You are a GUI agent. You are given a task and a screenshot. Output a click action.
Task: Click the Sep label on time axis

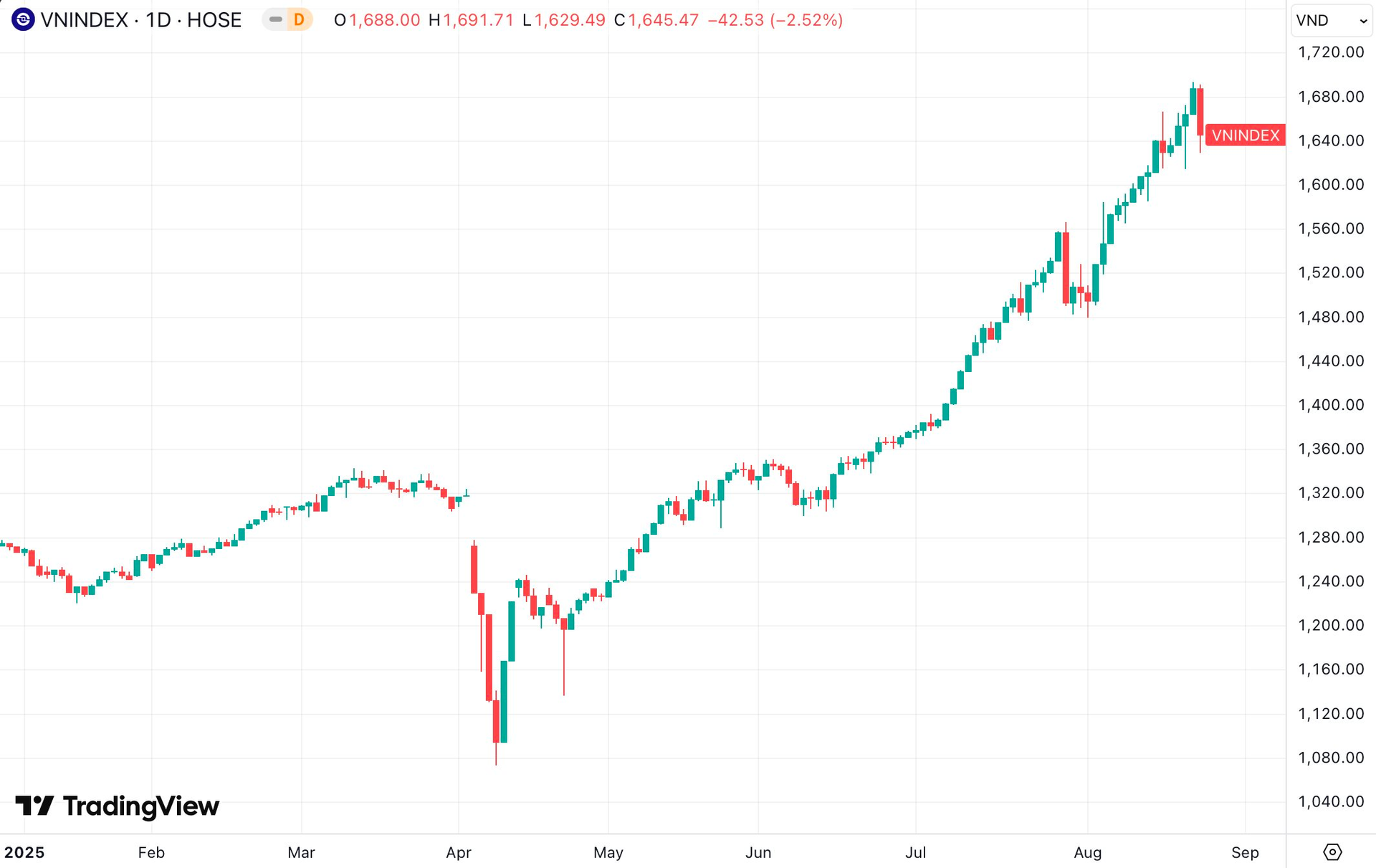pyautogui.click(x=1245, y=852)
